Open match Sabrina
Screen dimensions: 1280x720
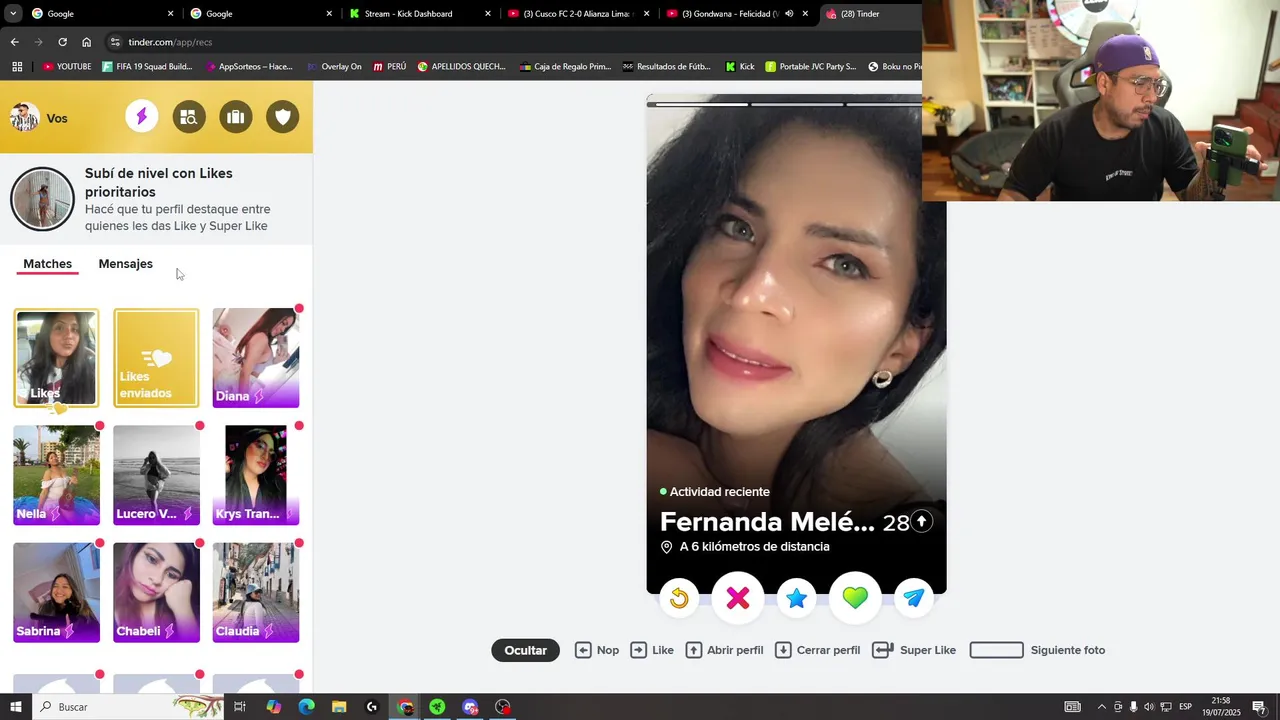(56, 592)
